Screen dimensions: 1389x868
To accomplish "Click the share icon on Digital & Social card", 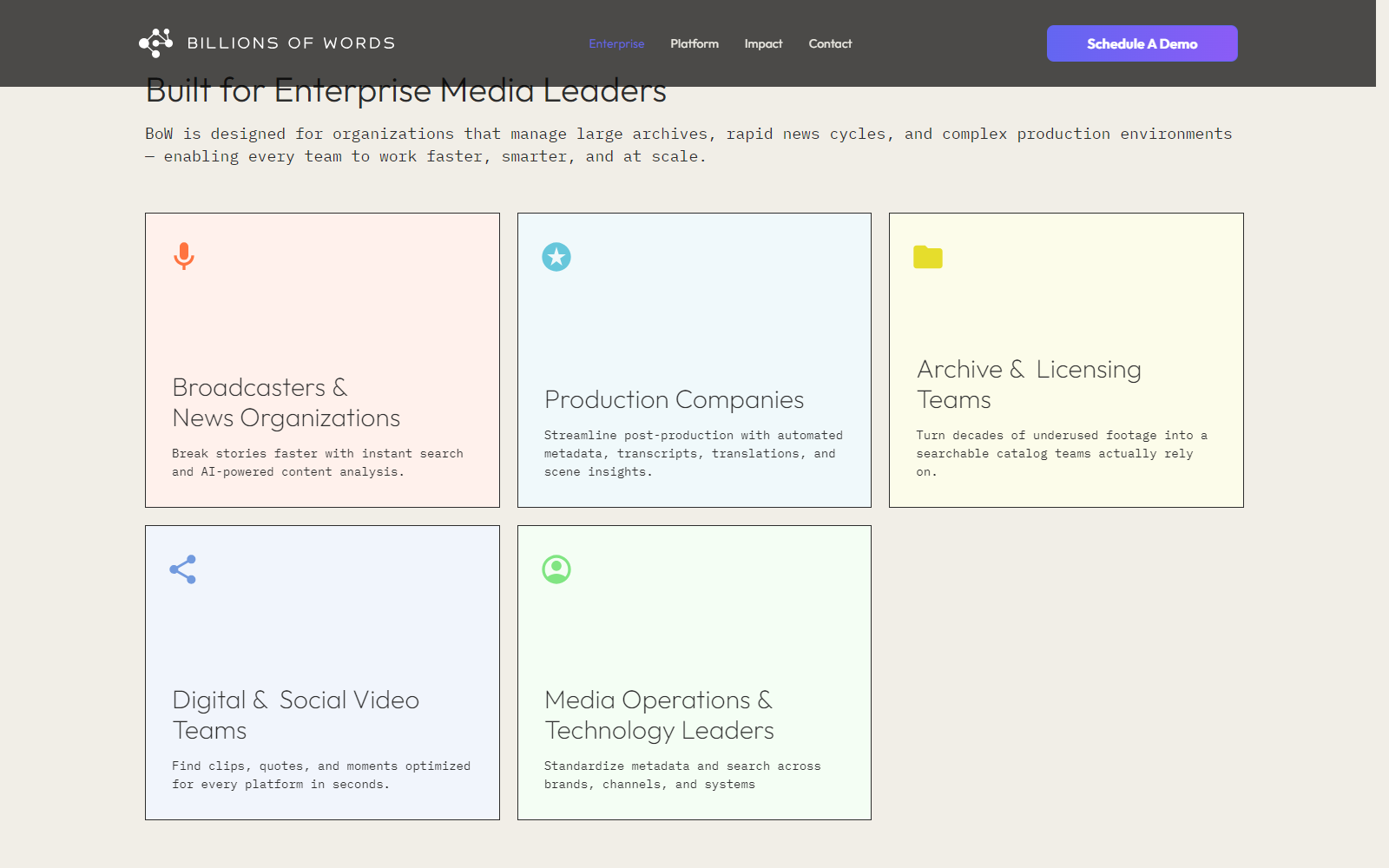I will click(x=183, y=569).
